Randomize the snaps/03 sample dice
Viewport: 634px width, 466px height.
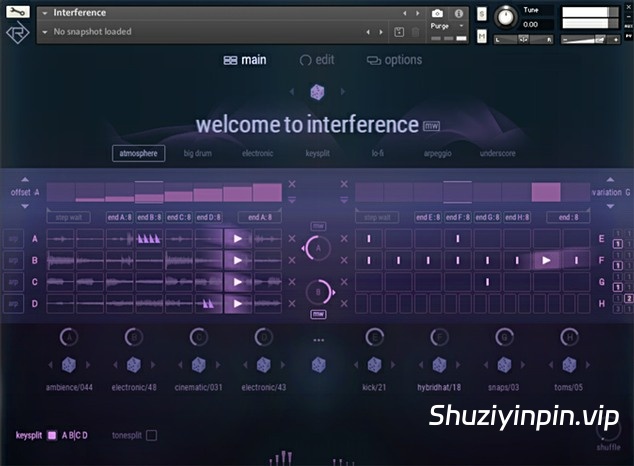(x=504, y=365)
